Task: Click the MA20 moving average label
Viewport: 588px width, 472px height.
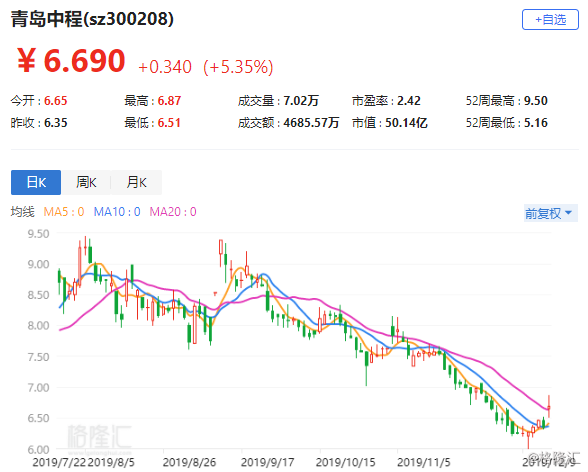Action: (173, 212)
